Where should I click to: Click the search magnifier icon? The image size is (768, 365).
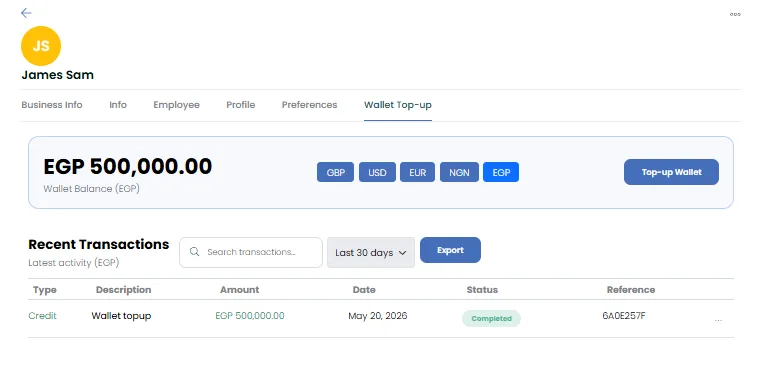(x=194, y=252)
